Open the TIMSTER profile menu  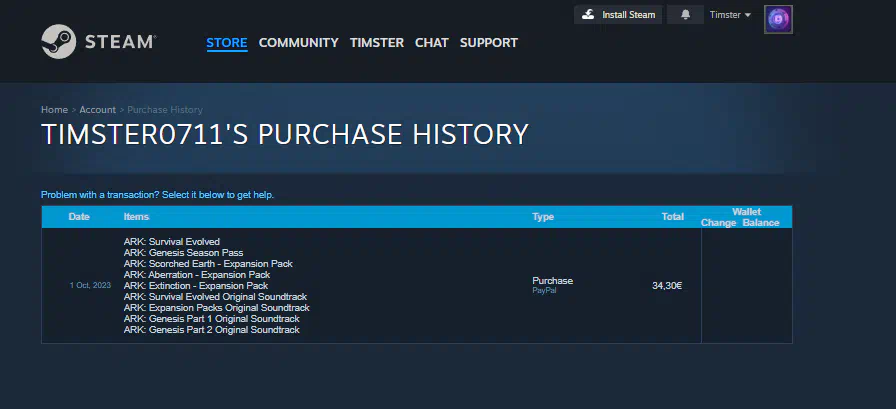377,42
